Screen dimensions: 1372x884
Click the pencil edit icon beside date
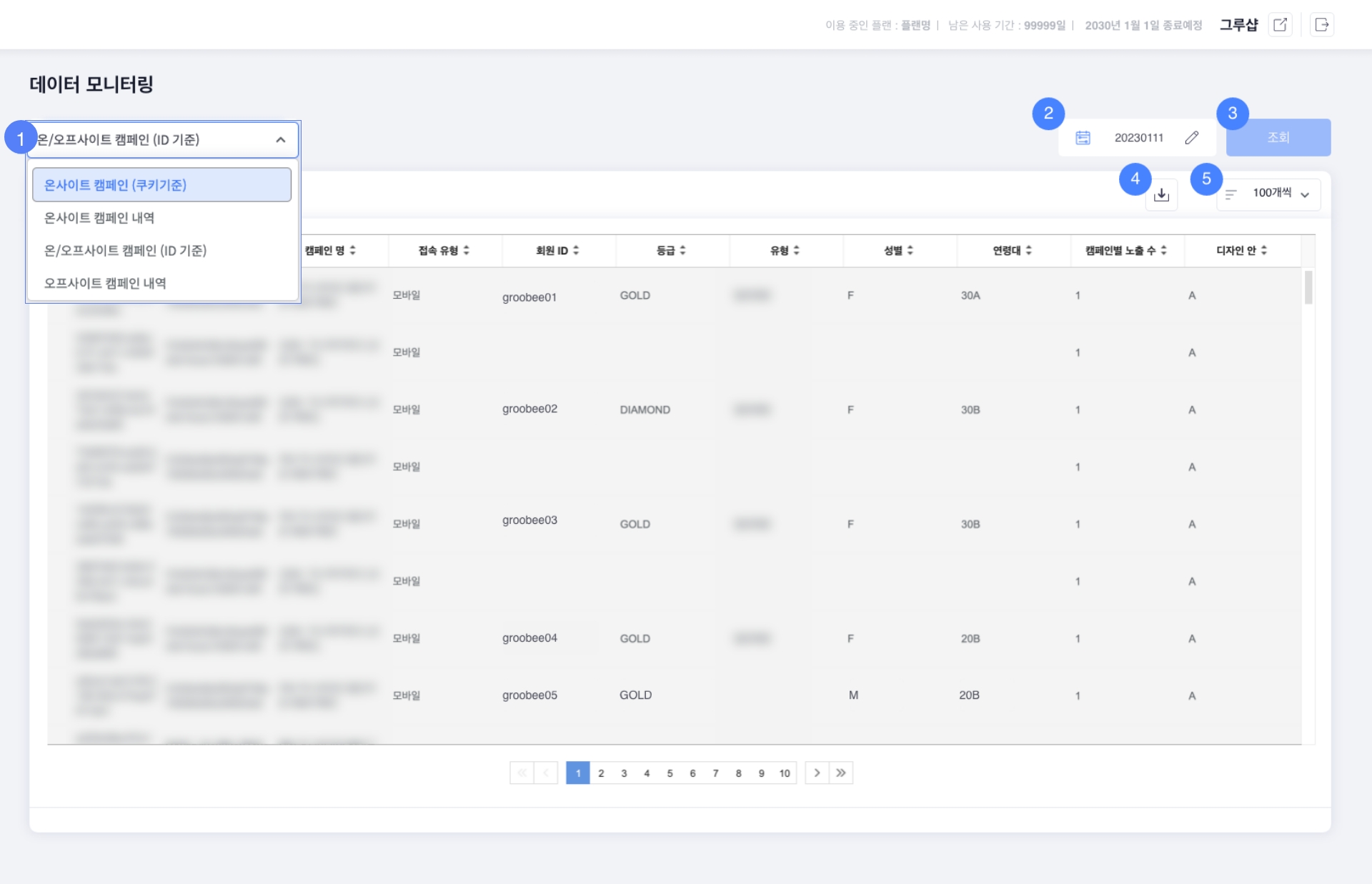pyautogui.click(x=1191, y=137)
